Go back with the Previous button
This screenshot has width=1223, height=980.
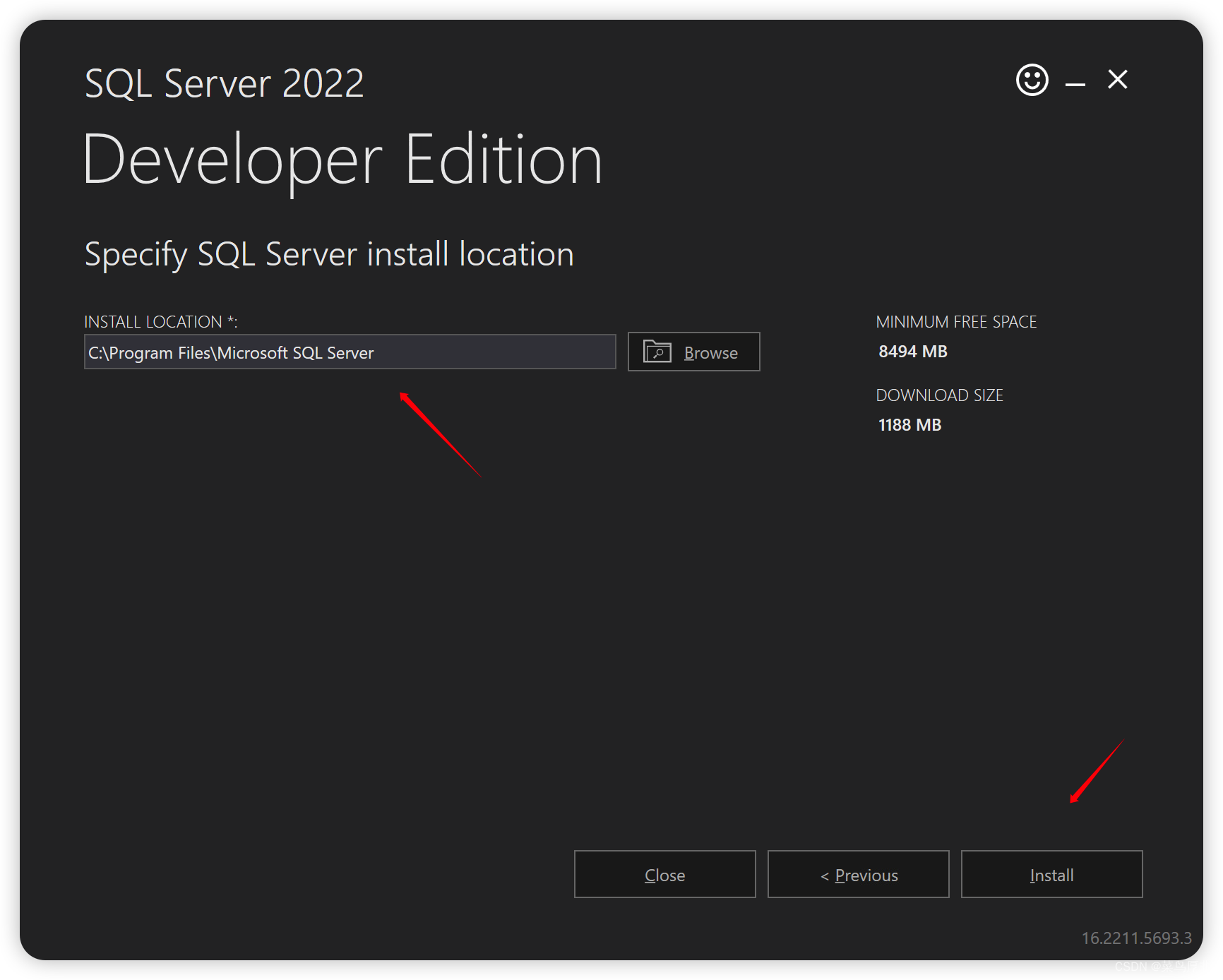pyautogui.click(x=858, y=874)
